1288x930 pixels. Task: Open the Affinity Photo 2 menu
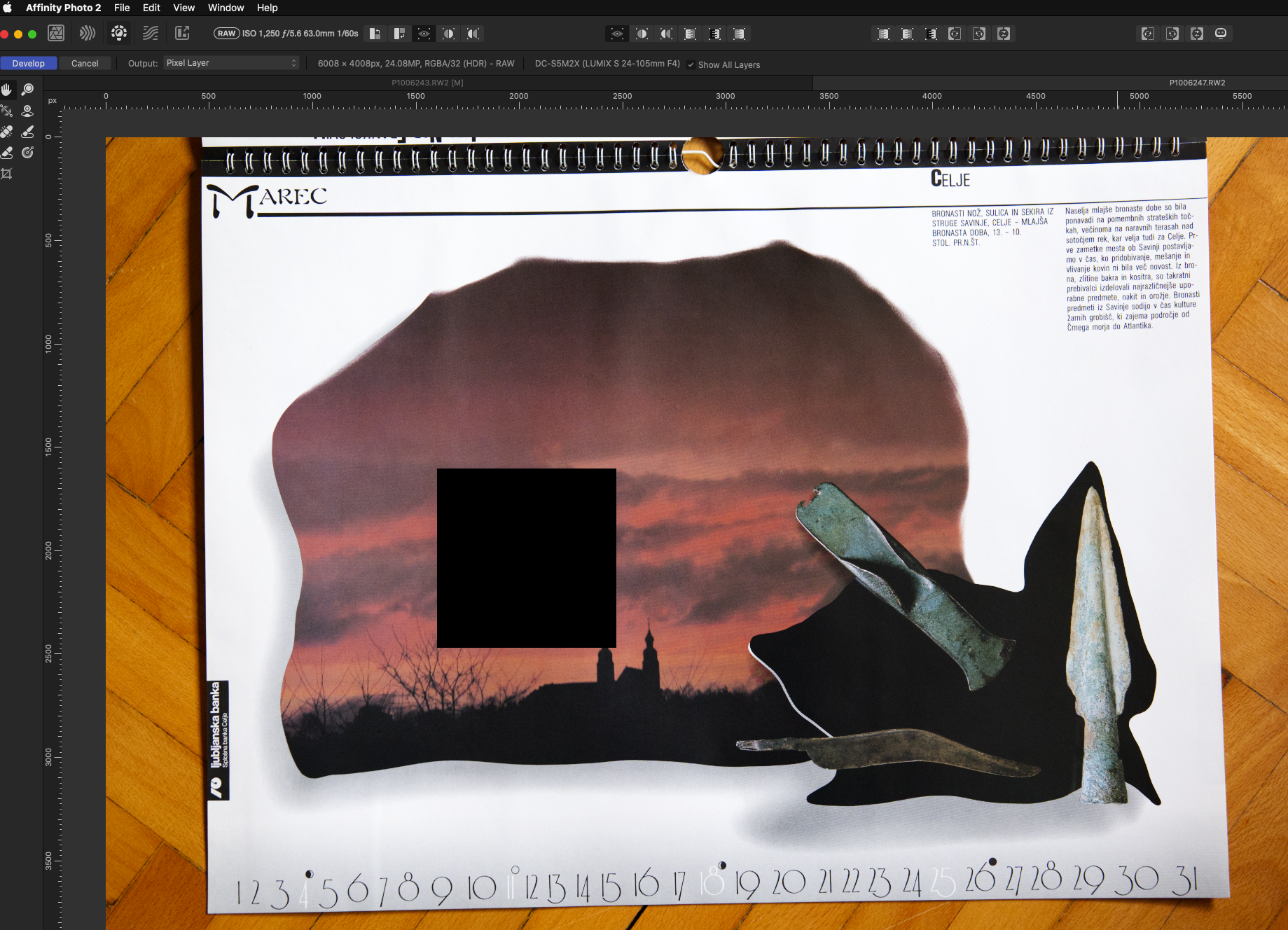(x=64, y=8)
